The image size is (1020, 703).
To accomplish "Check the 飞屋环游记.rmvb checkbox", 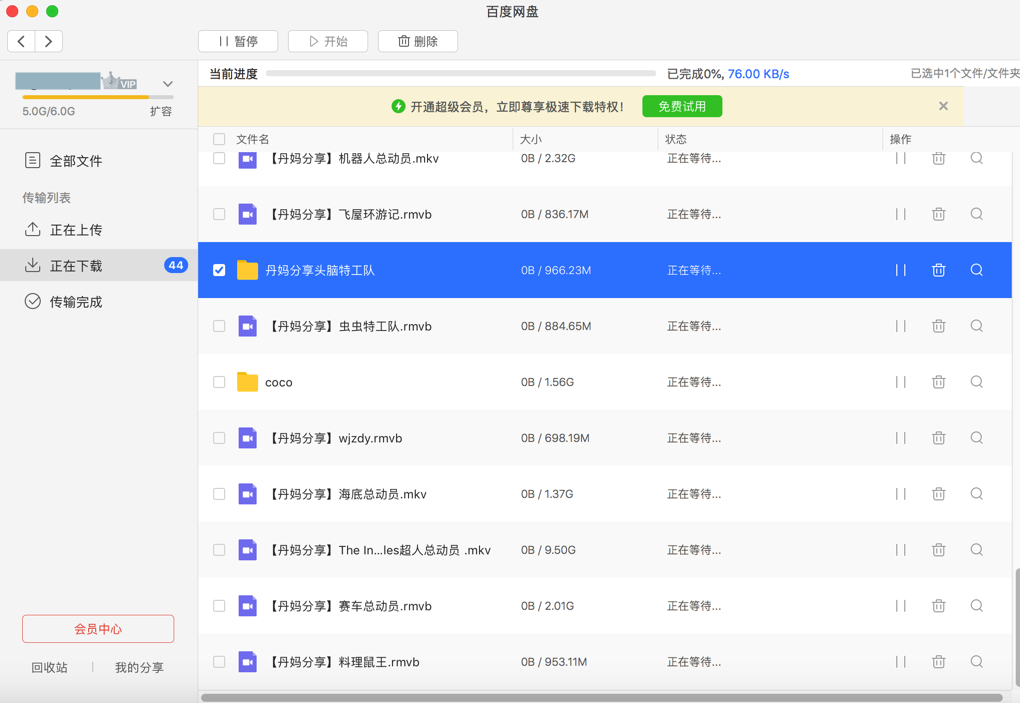I will point(219,214).
